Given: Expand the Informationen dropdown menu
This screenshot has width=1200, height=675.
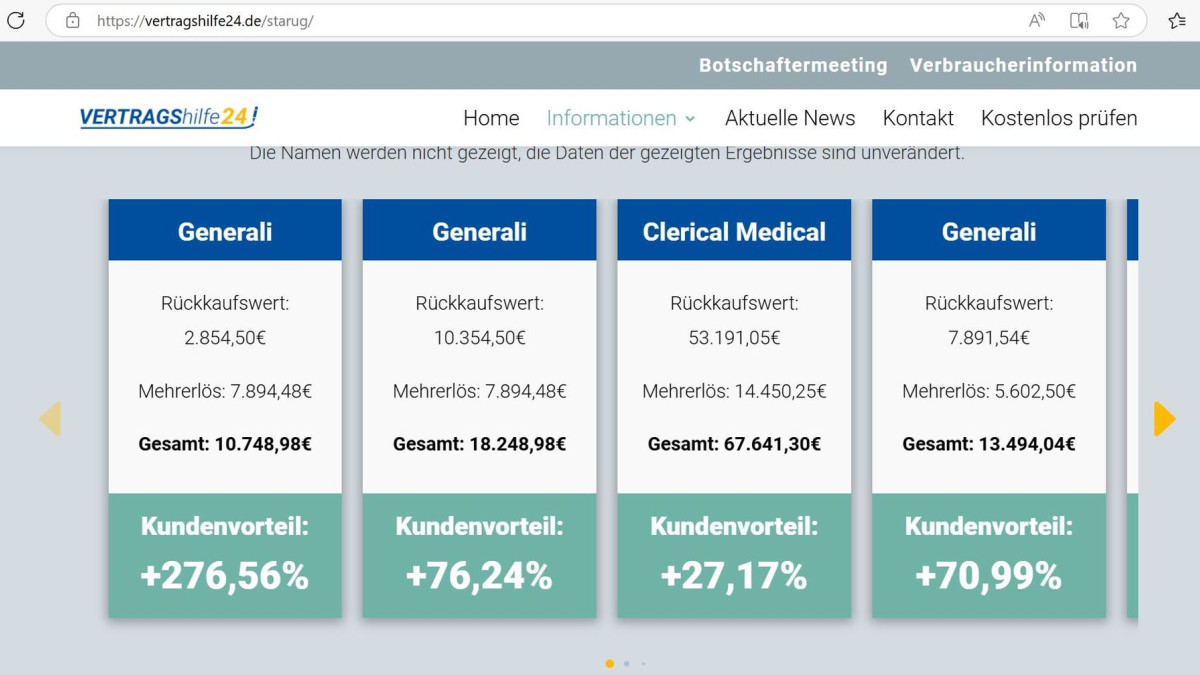Looking at the screenshot, I should point(620,118).
